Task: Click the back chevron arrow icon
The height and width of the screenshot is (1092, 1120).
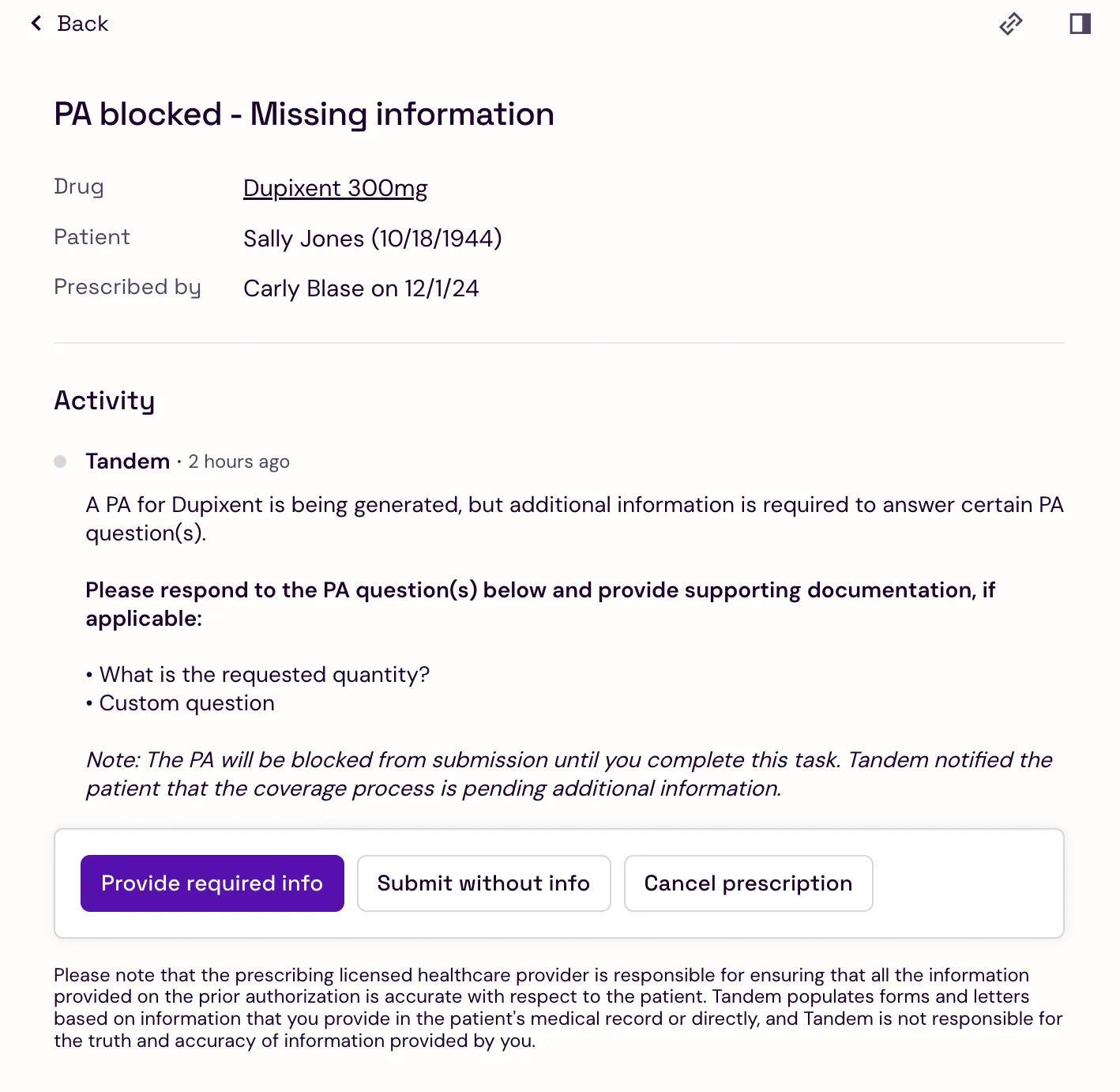Action: point(36,24)
